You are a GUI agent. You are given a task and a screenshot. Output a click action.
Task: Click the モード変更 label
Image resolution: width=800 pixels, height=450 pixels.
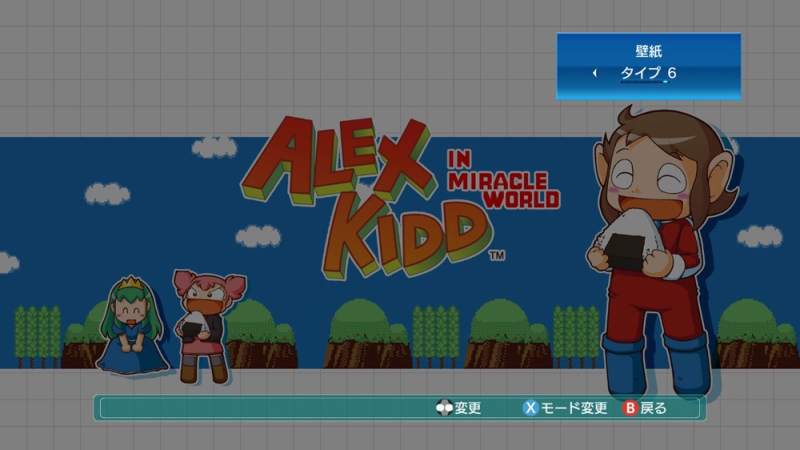tap(573, 408)
